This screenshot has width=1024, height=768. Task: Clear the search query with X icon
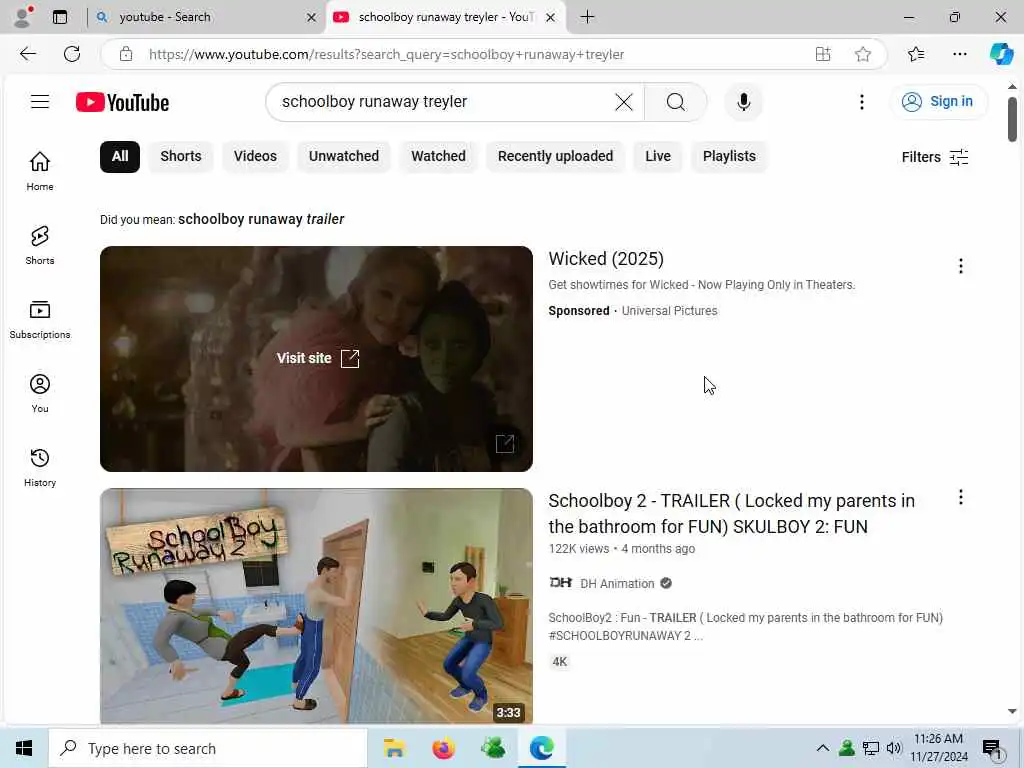[x=624, y=102]
